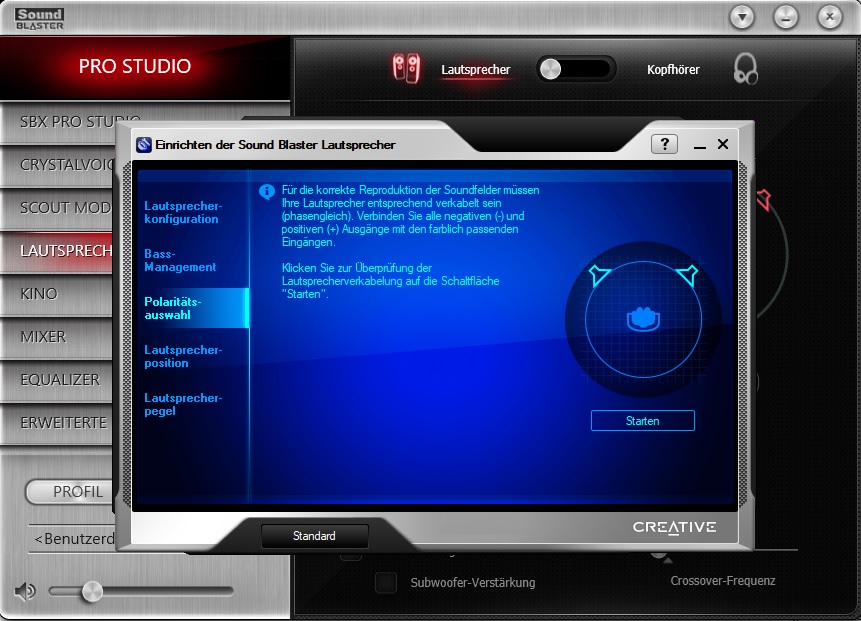Click the volume speaker icon beside the master slider

[x=25, y=591]
